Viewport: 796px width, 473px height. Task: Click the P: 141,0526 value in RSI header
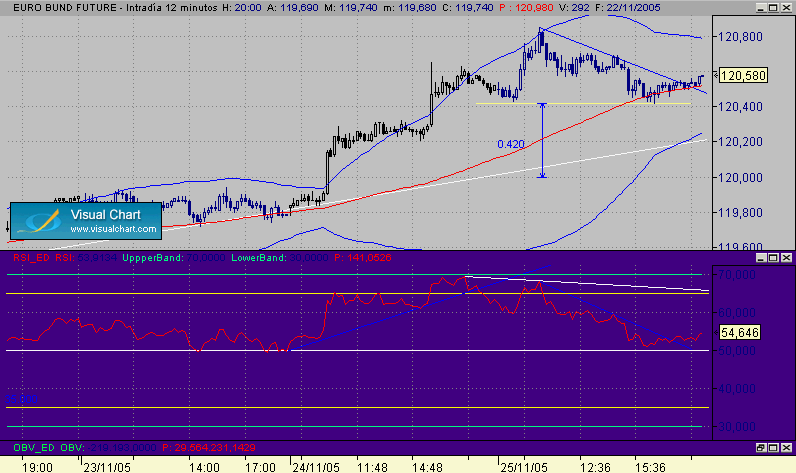click(x=362, y=258)
